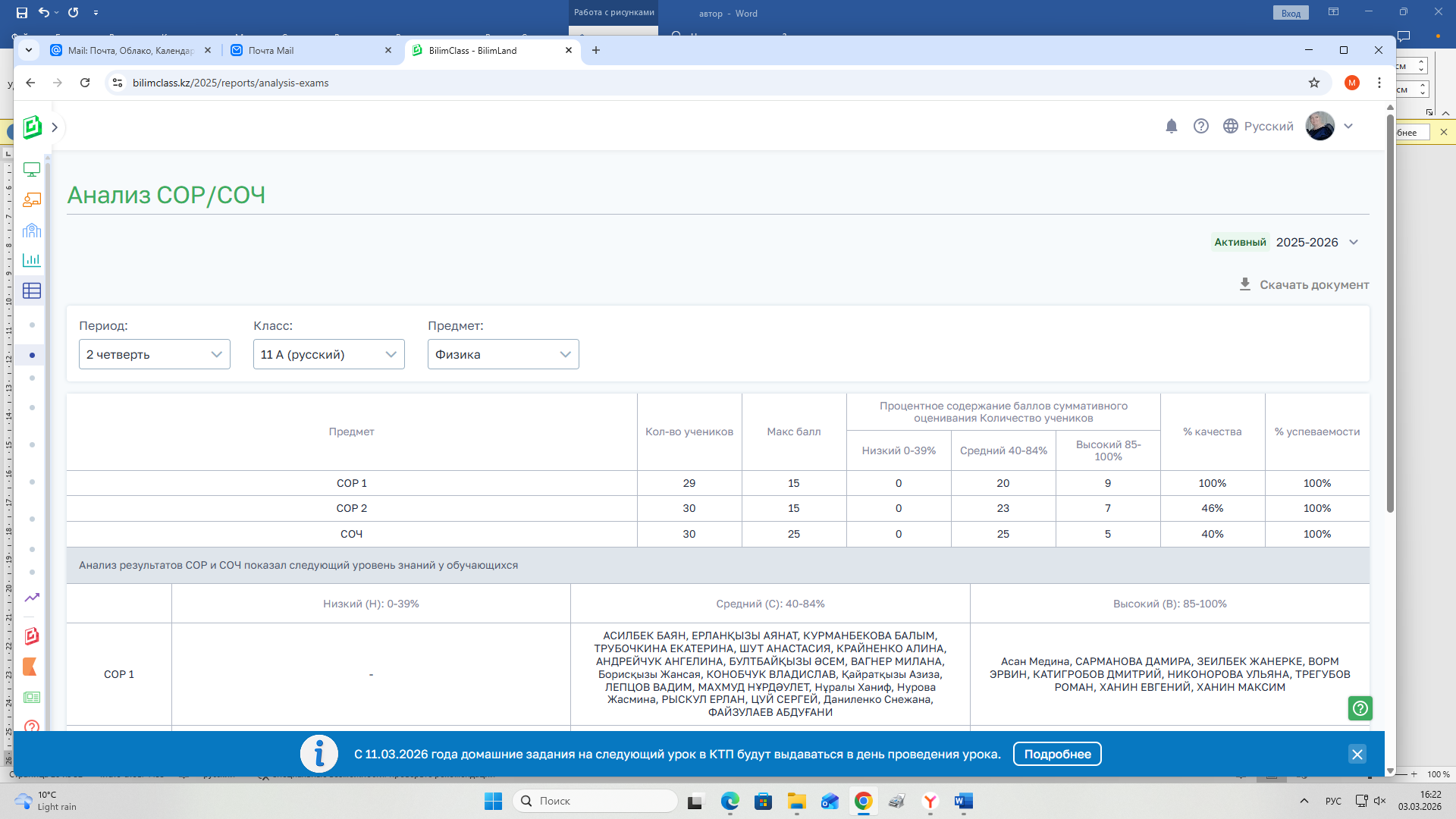Image resolution: width=1456 pixels, height=819 pixels.
Task: Open the Предмет dropdown showing Физика
Action: point(503,354)
